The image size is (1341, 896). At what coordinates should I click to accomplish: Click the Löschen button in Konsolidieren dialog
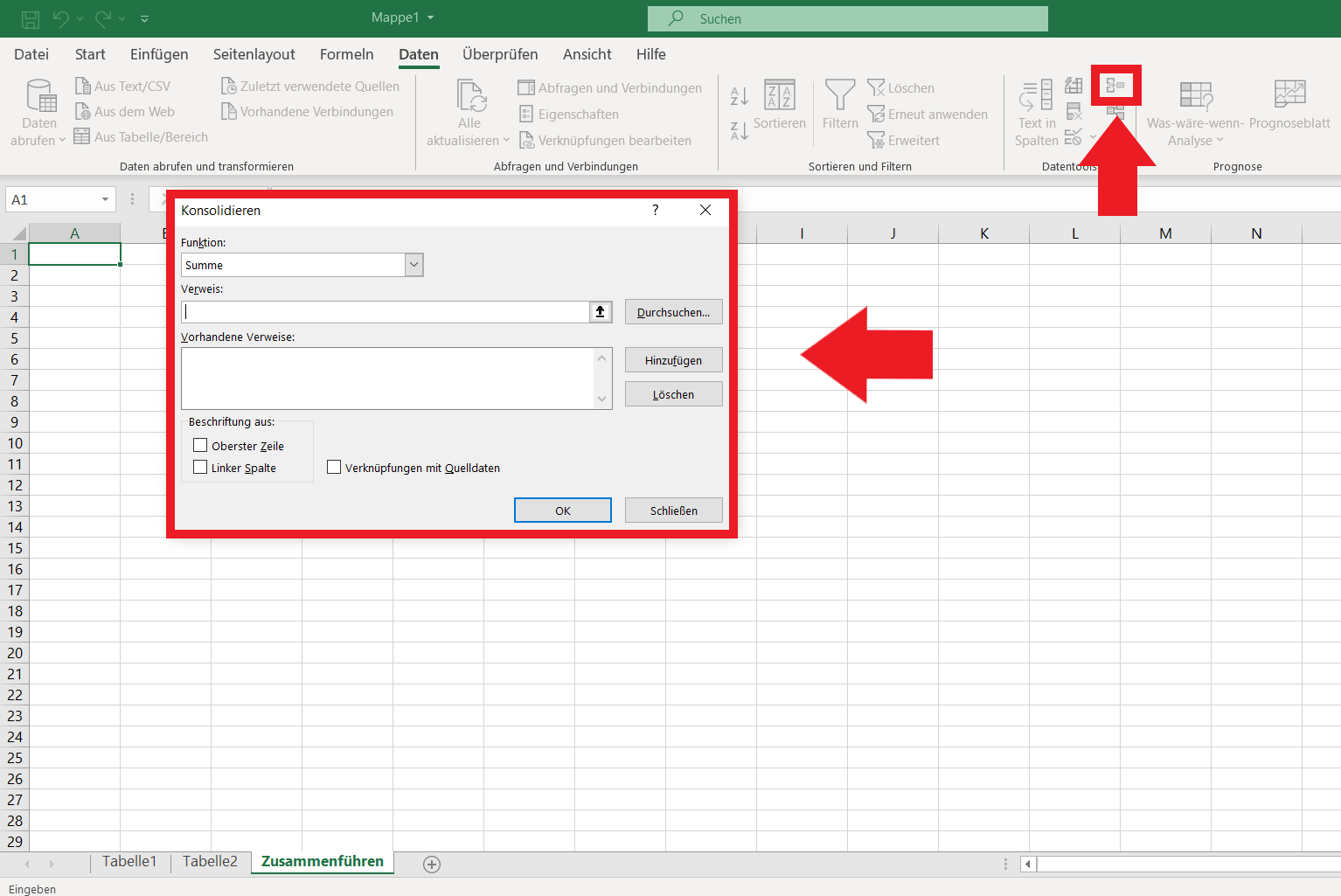click(673, 394)
